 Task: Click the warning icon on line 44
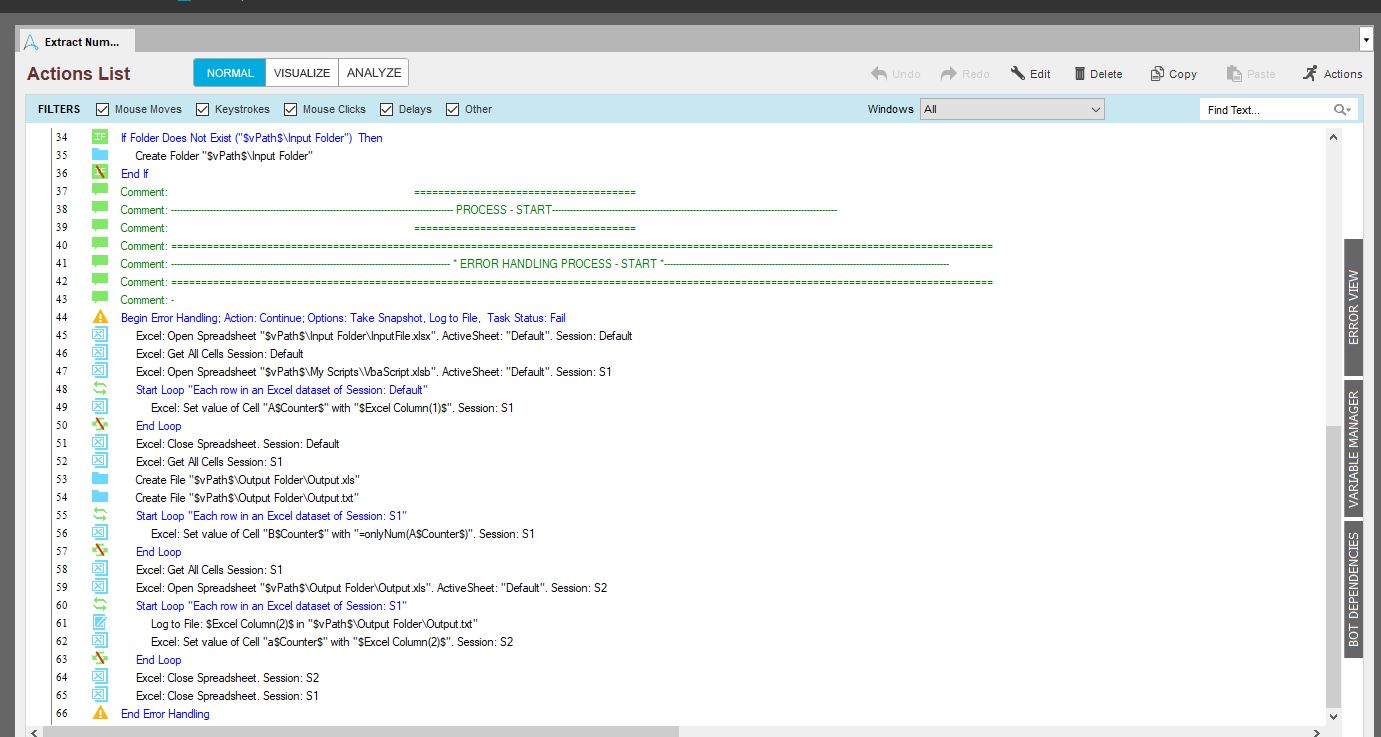[100, 317]
